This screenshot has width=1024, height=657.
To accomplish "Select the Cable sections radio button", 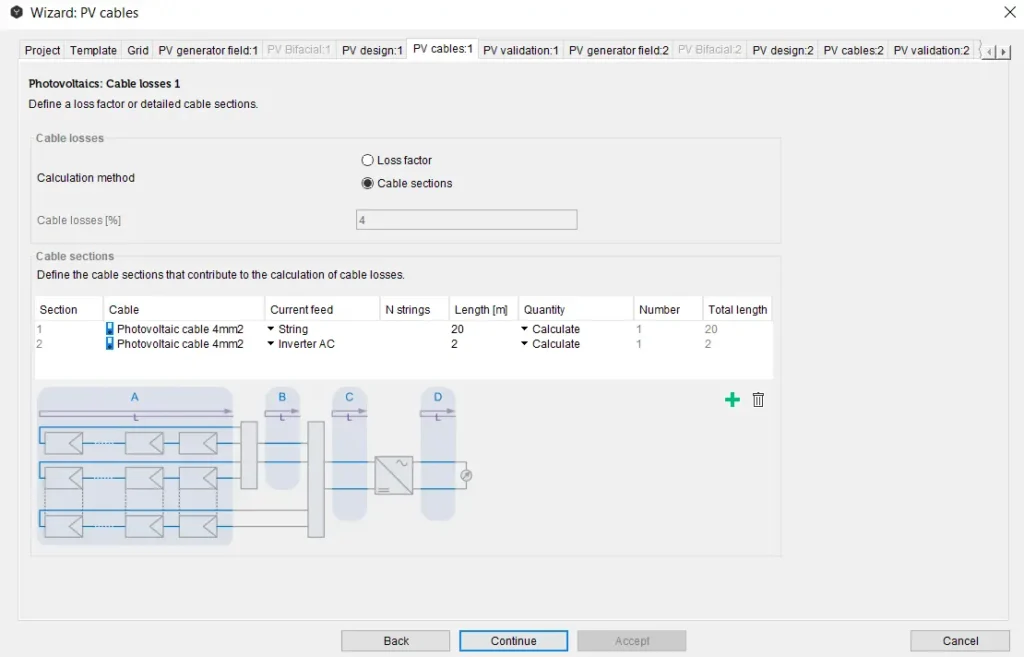I will [367, 184].
